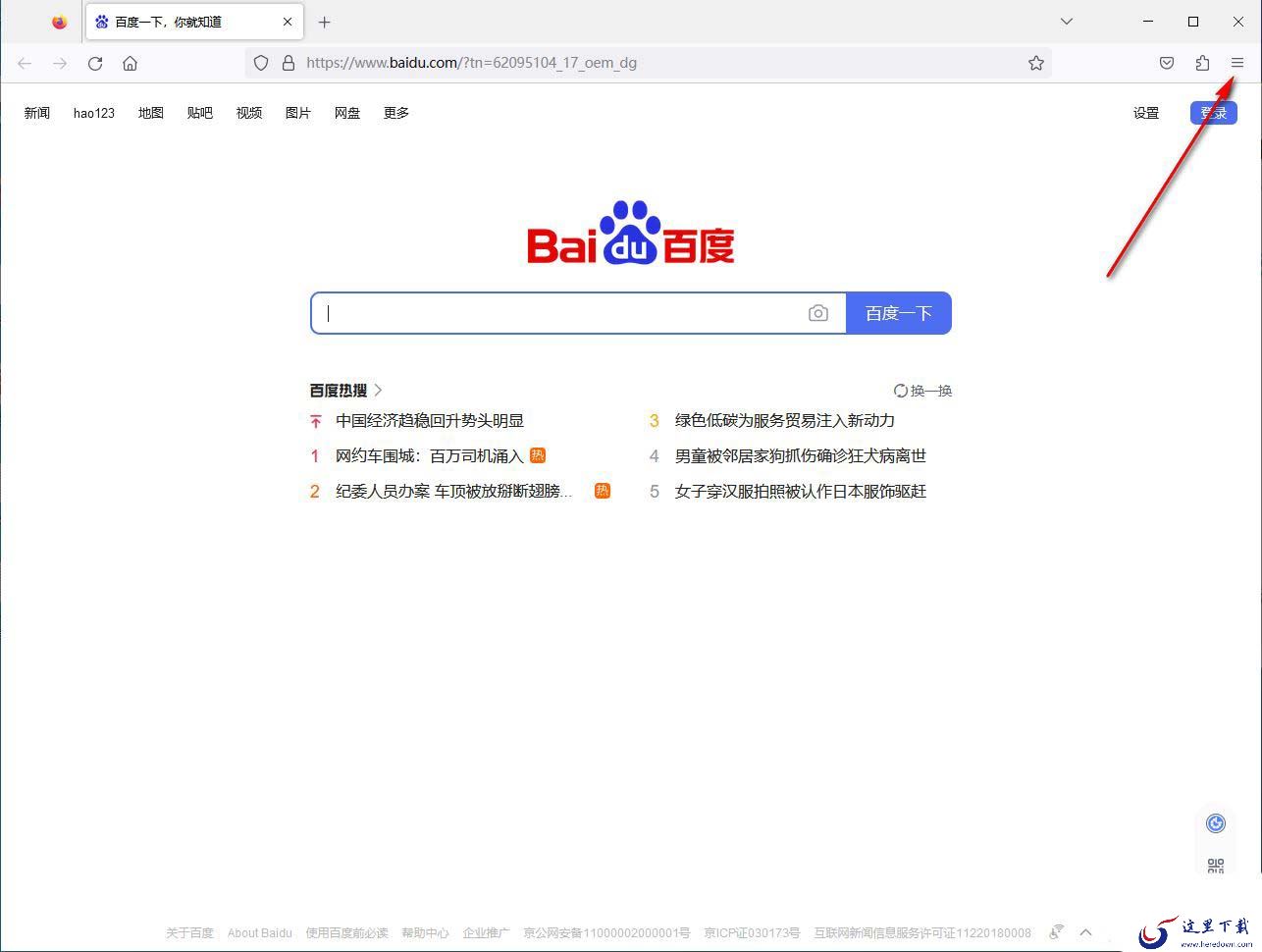Go to 地图 maps

tap(151, 113)
